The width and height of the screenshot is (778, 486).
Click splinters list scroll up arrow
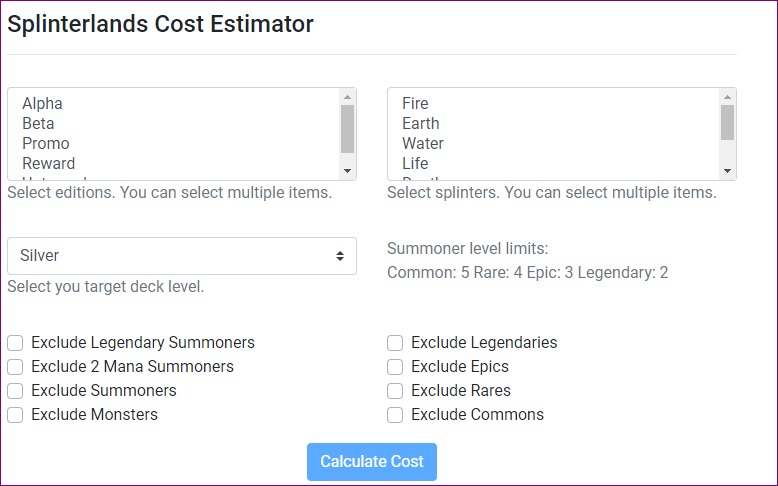point(727,97)
